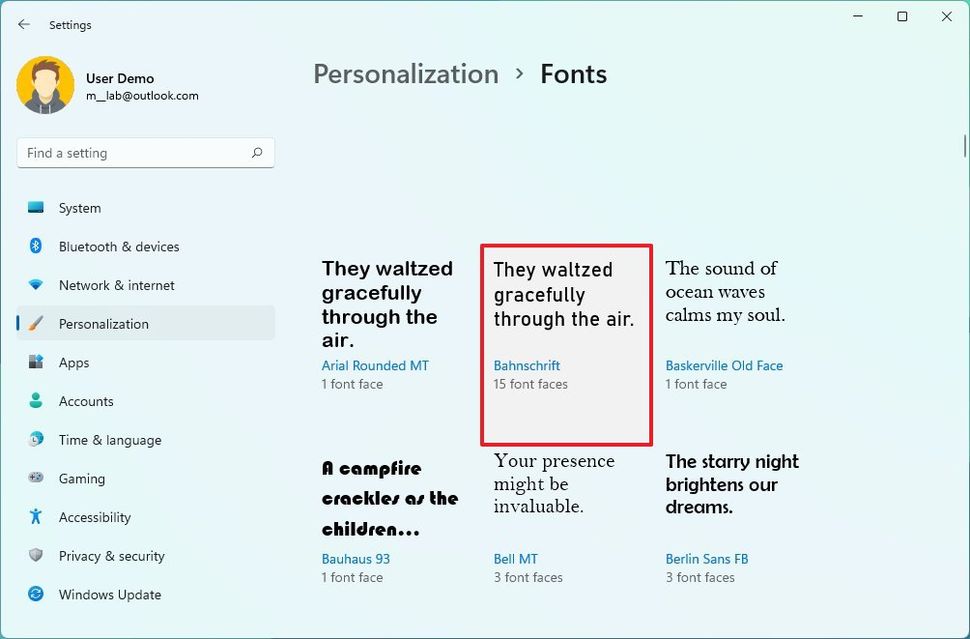Open the Bahnschrift font details
Image resolution: width=970 pixels, height=639 pixels.
tap(566, 343)
